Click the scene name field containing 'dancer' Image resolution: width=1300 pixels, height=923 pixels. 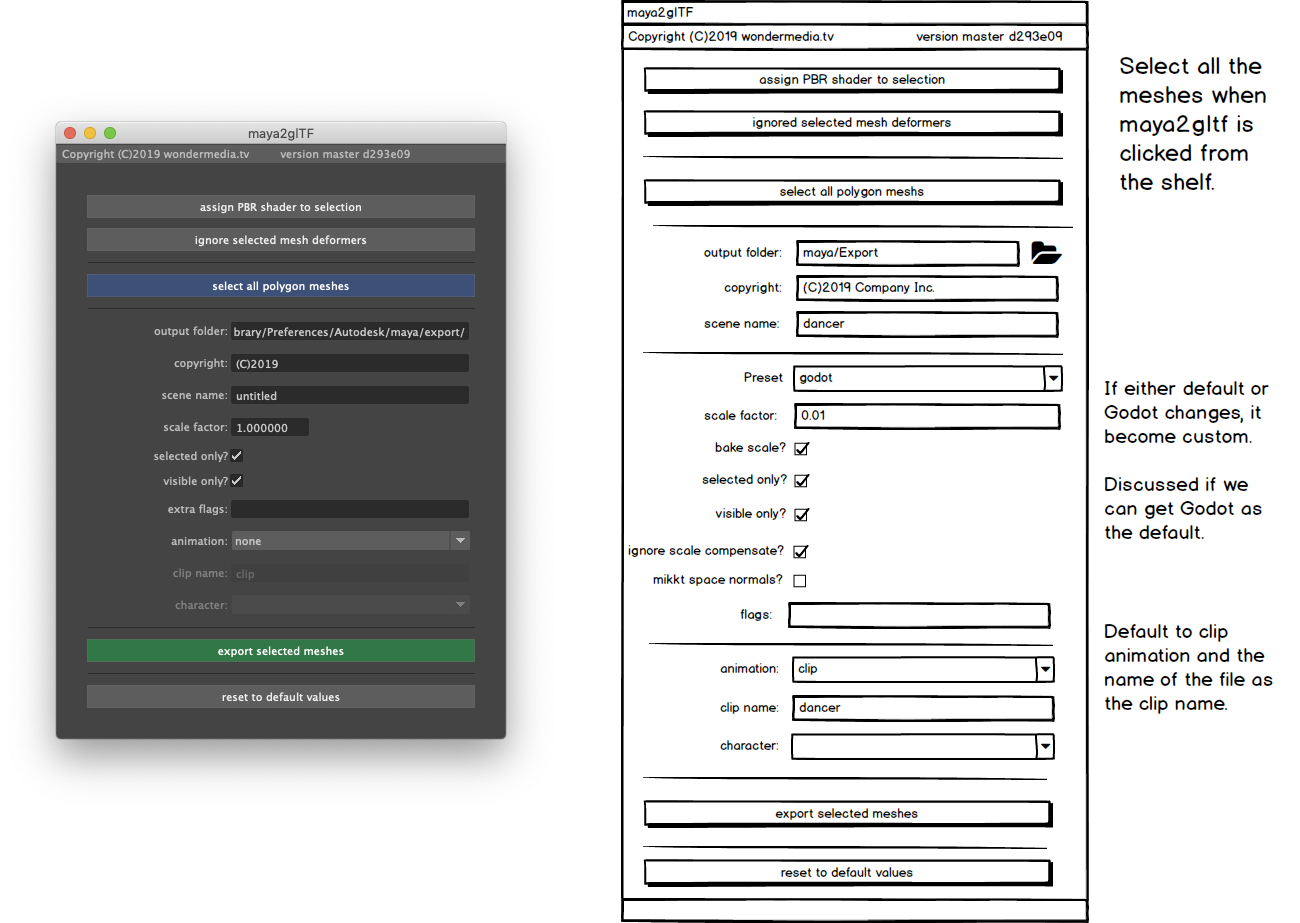(926, 324)
